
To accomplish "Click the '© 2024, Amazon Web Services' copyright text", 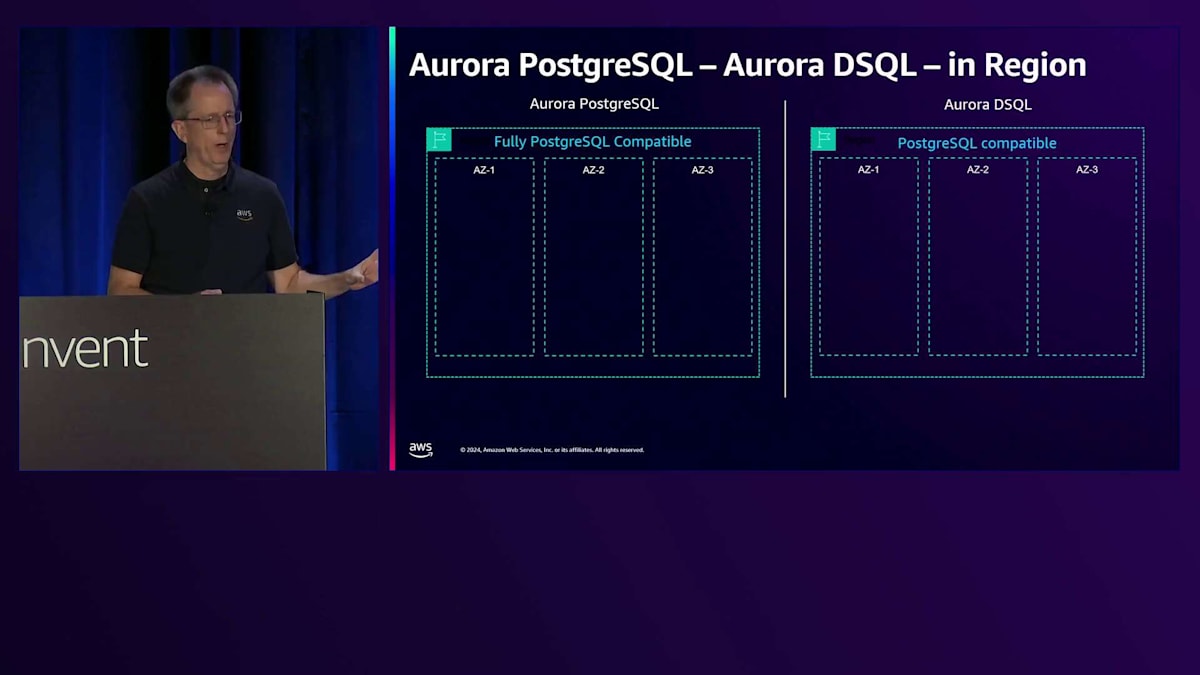I will tap(552, 450).
